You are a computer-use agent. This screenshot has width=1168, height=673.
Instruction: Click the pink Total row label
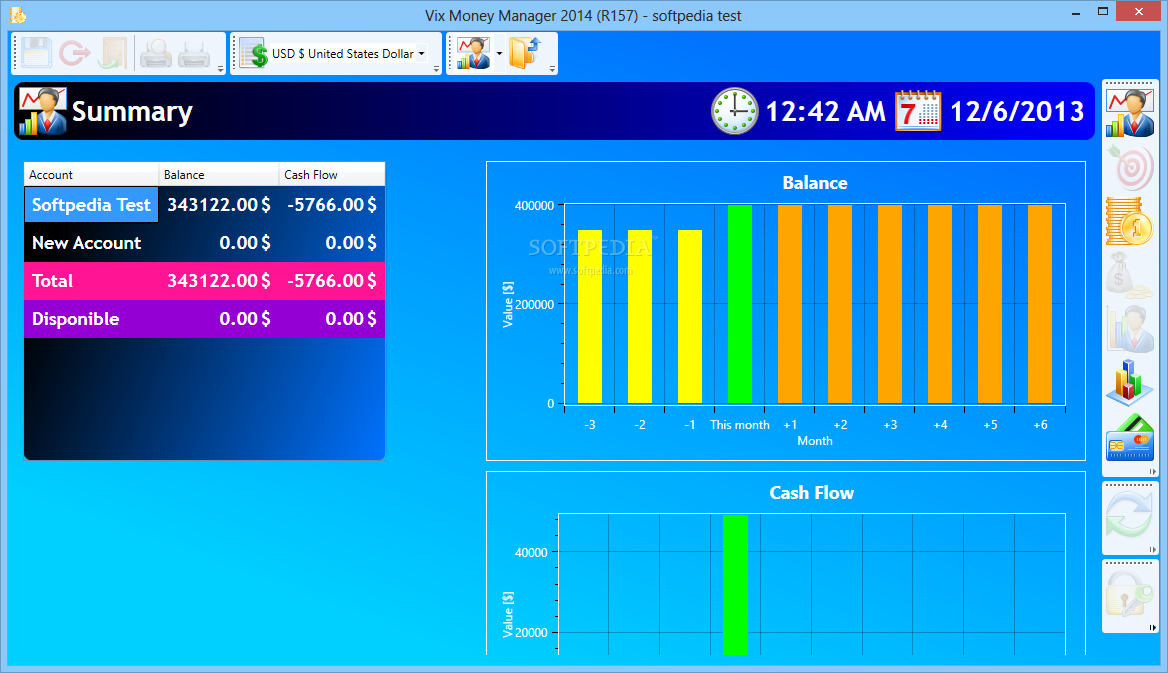(52, 281)
